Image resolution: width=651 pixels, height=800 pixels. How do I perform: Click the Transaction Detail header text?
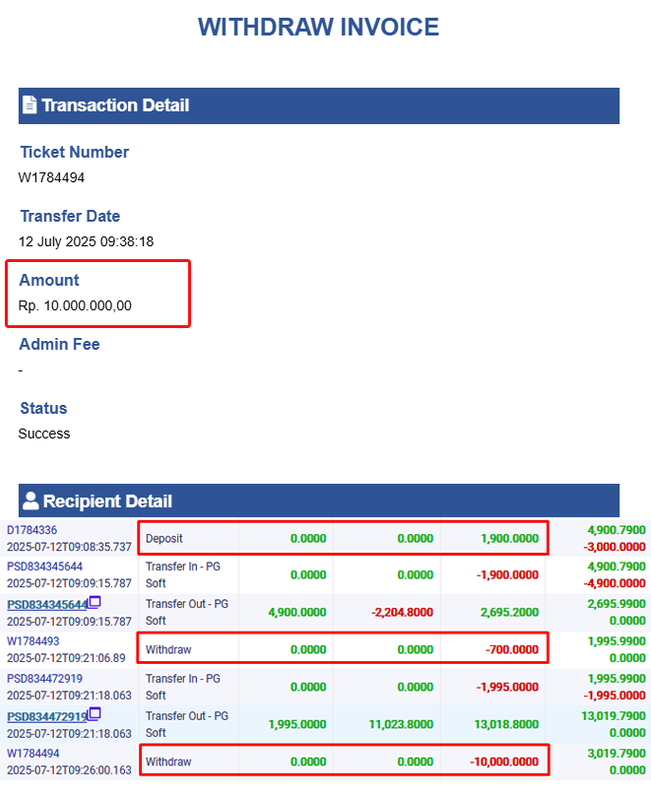click(x=115, y=105)
